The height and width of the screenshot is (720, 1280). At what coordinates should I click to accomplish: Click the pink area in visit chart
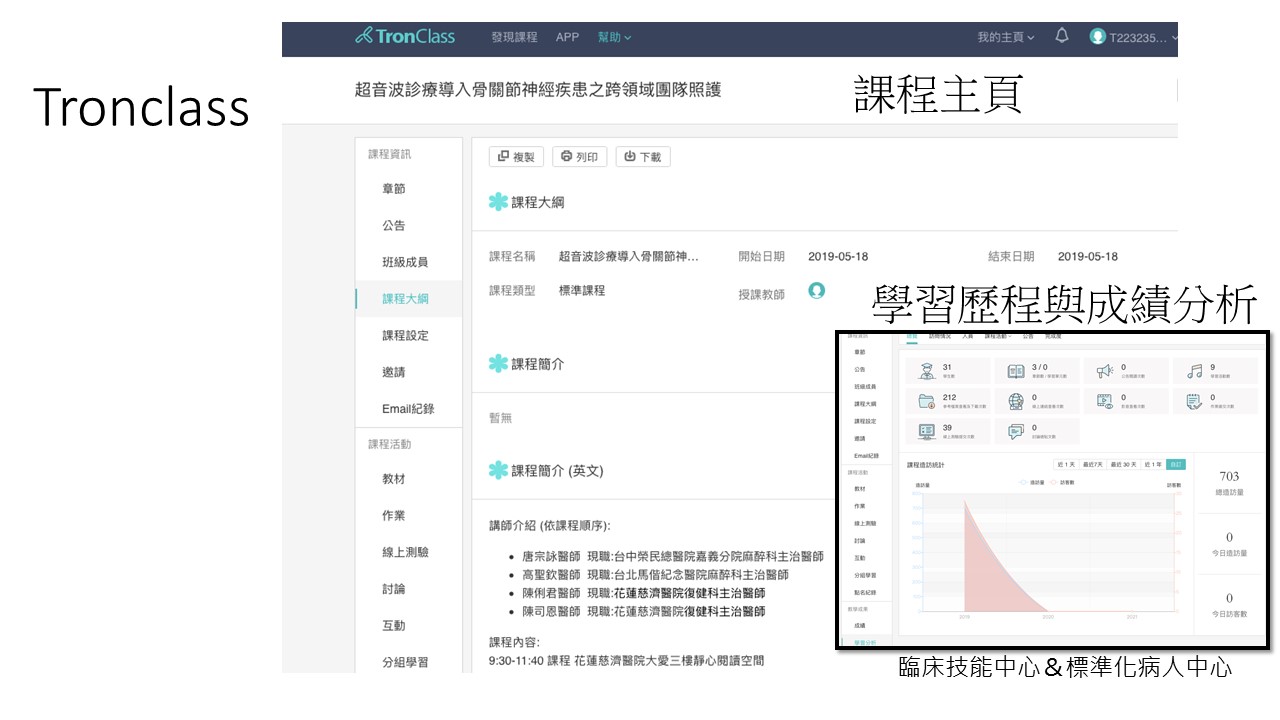pos(985,570)
